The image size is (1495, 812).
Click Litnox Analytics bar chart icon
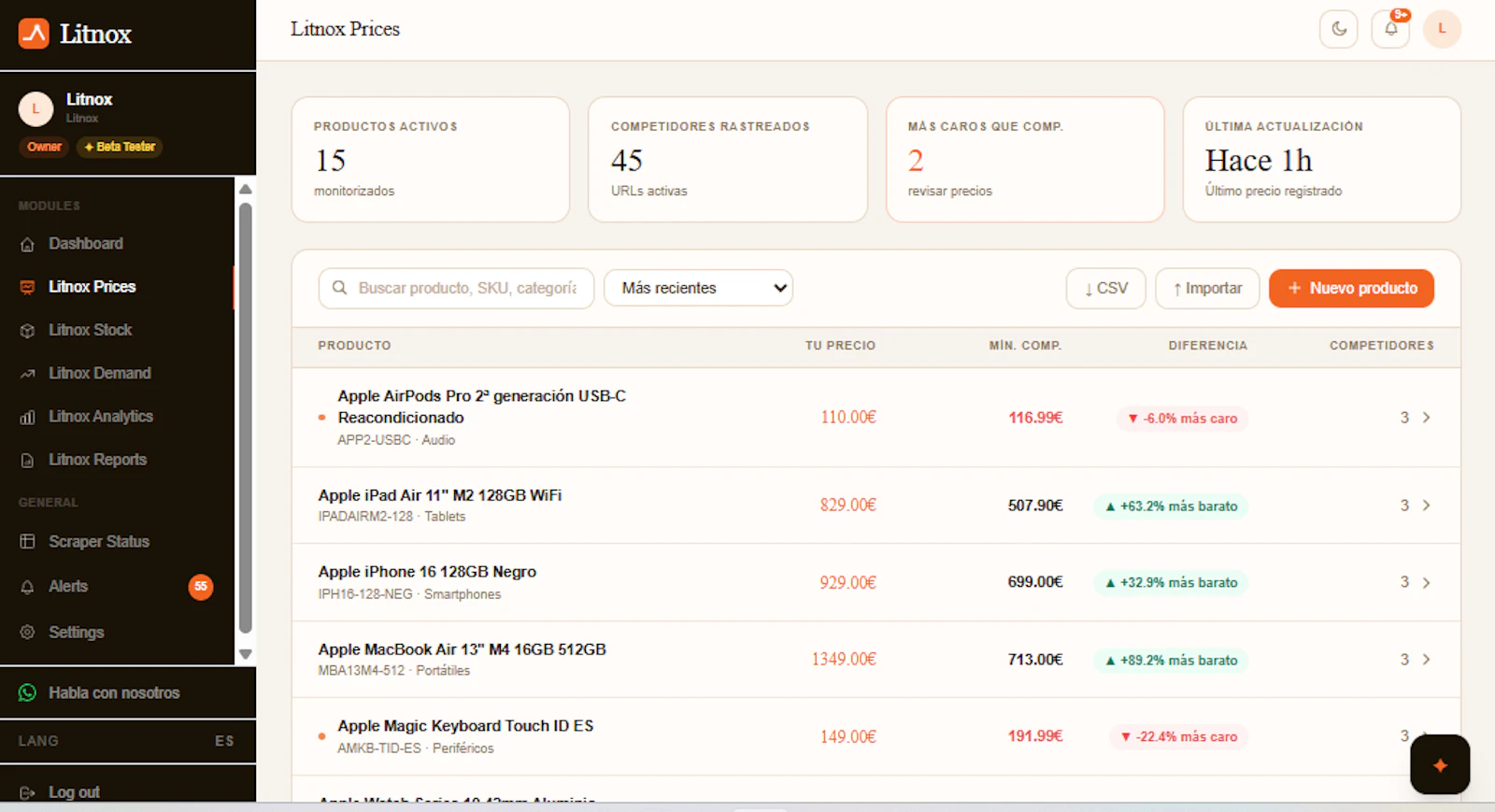tap(28, 417)
